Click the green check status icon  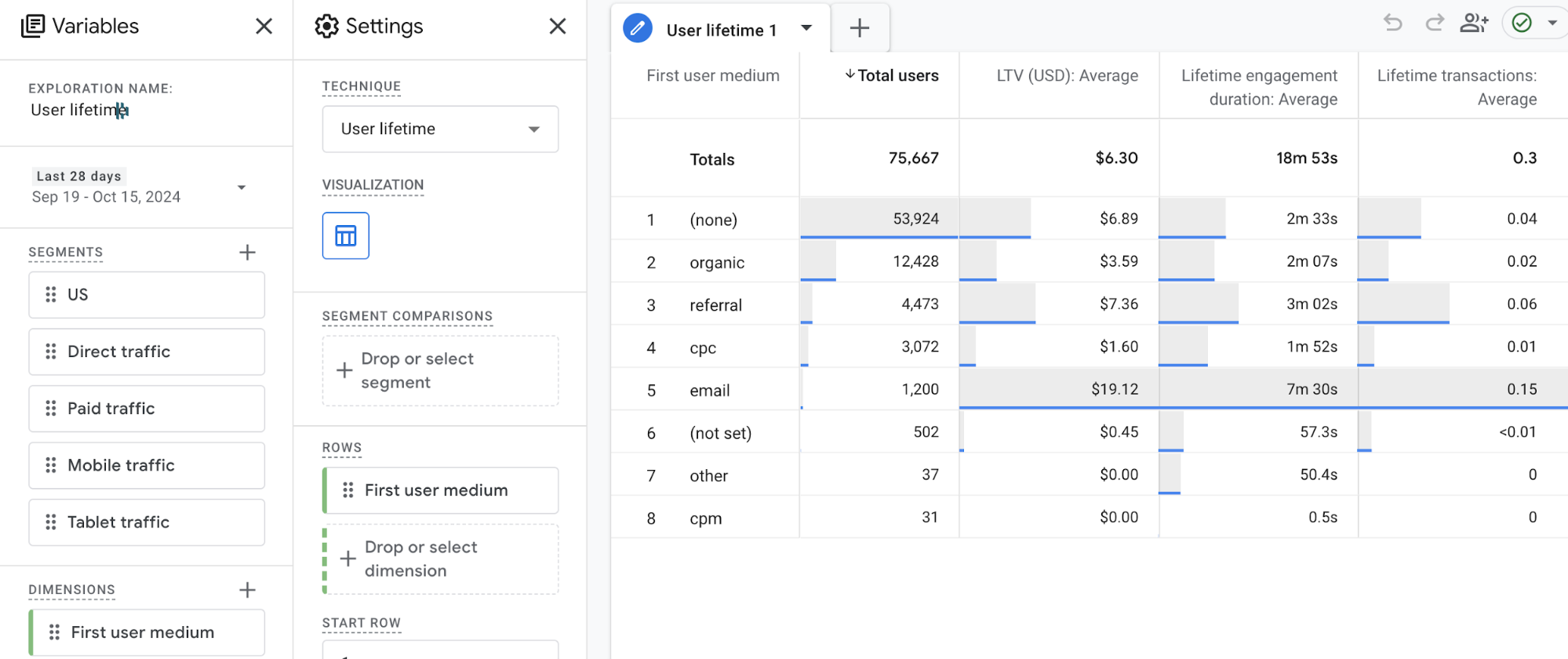[1522, 23]
